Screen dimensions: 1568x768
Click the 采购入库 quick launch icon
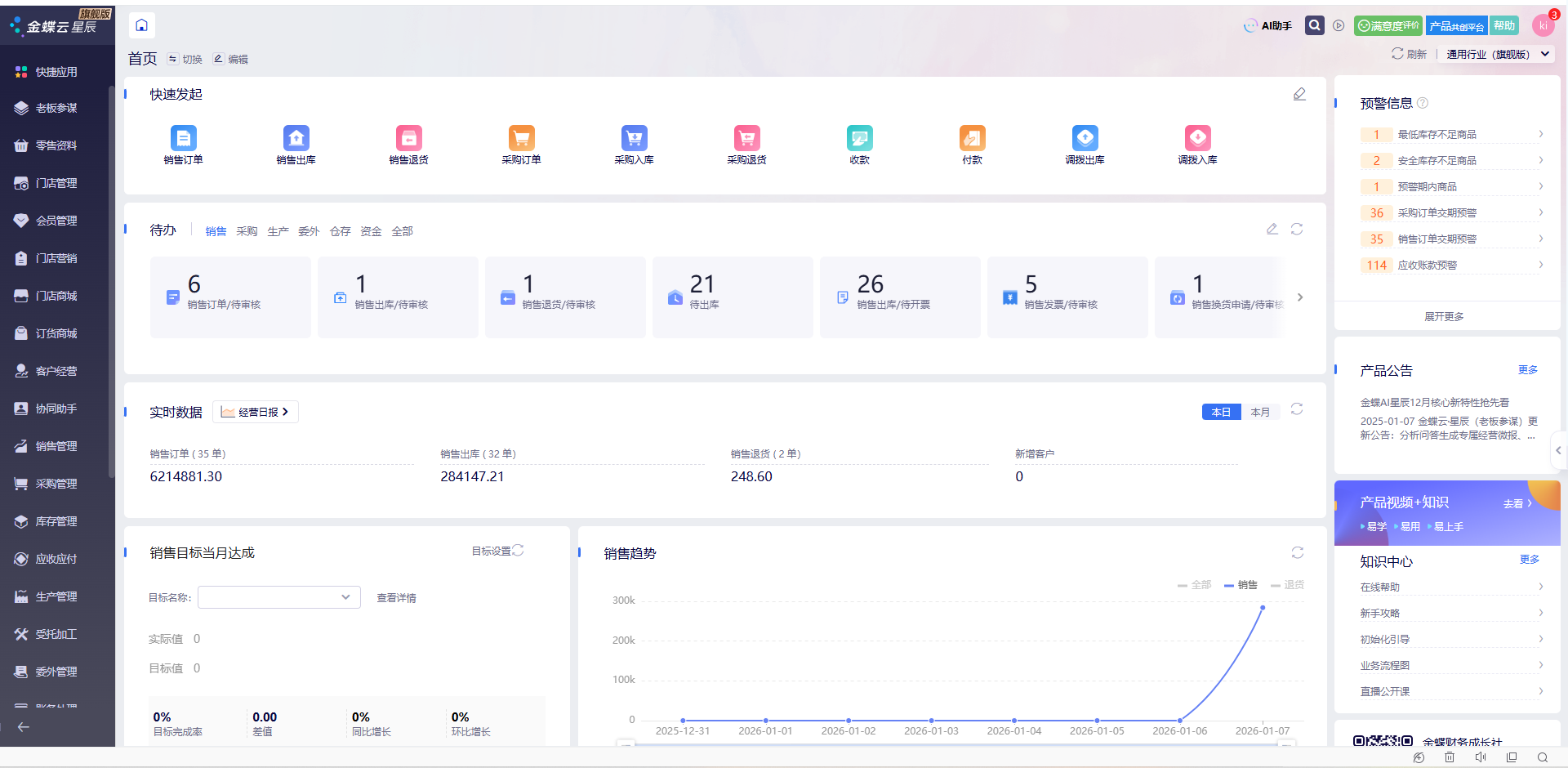[x=634, y=139]
